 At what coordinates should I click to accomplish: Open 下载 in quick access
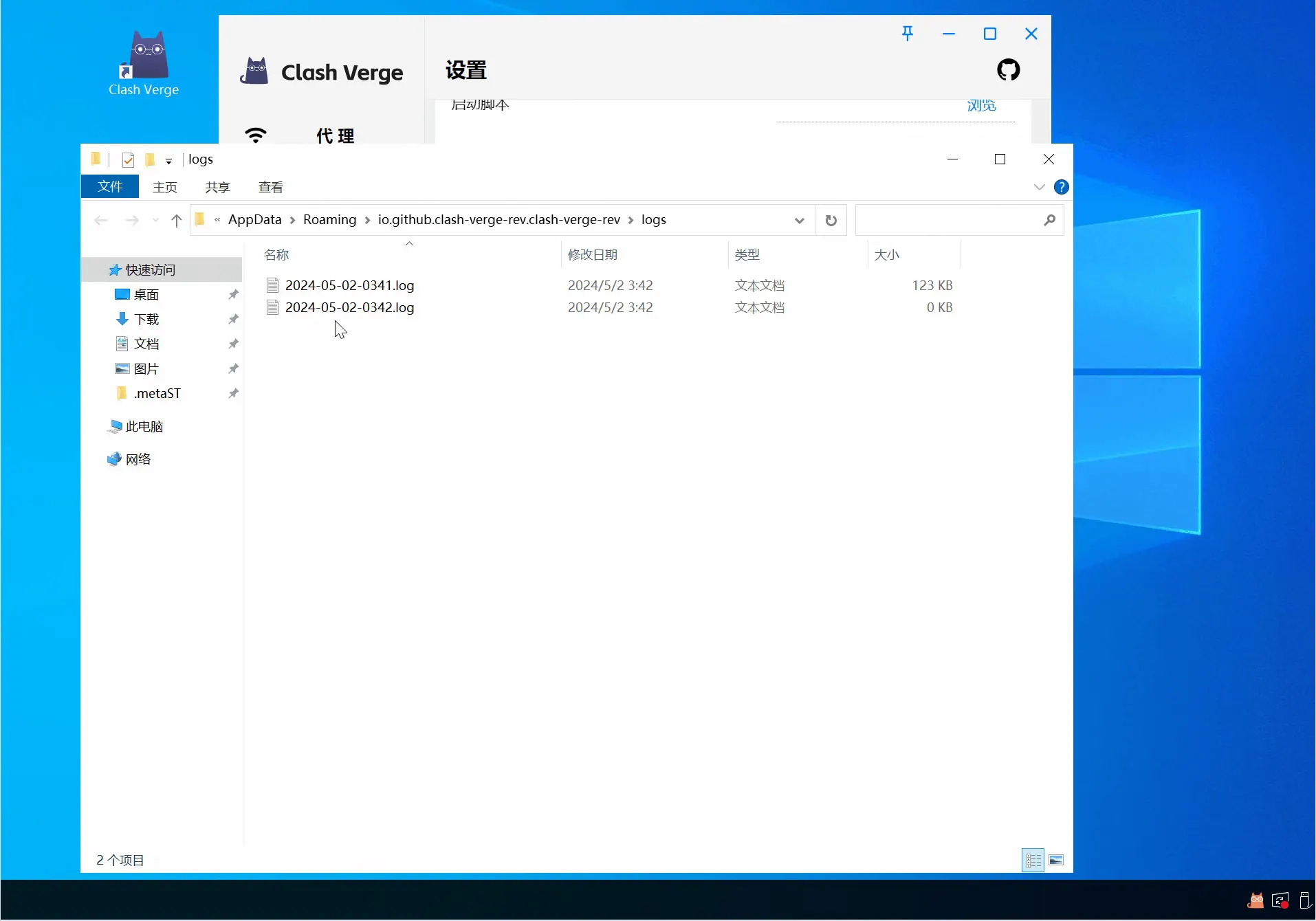146,319
